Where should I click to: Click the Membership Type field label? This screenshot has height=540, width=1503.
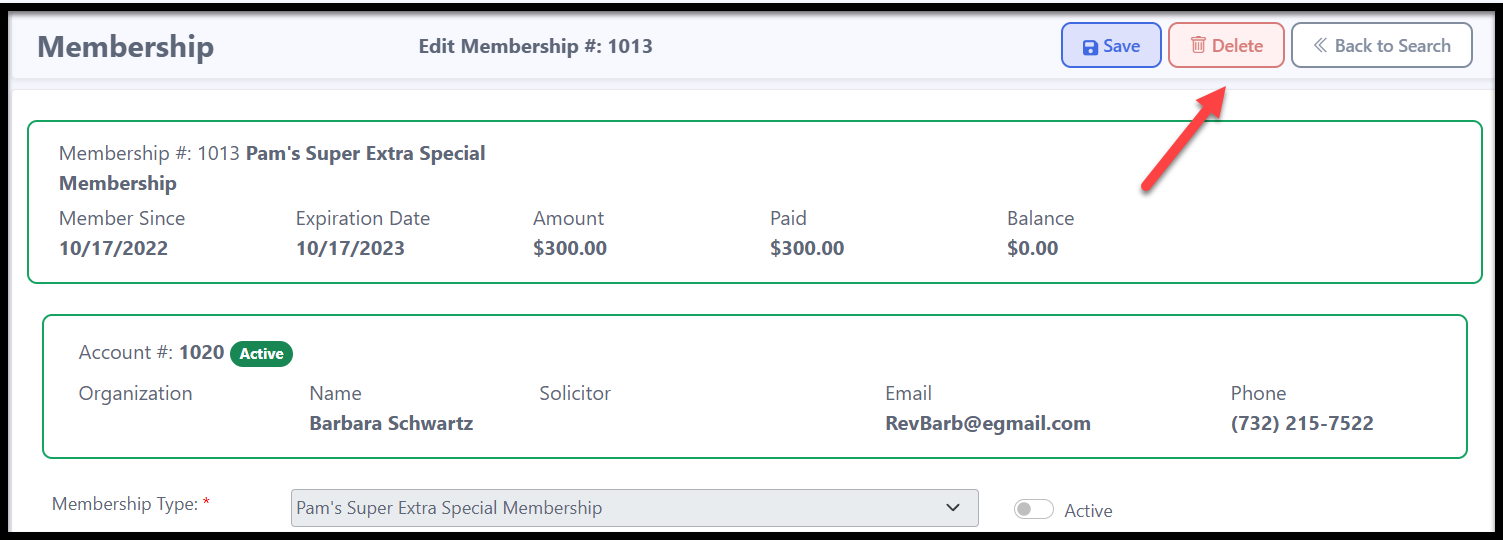point(131,504)
